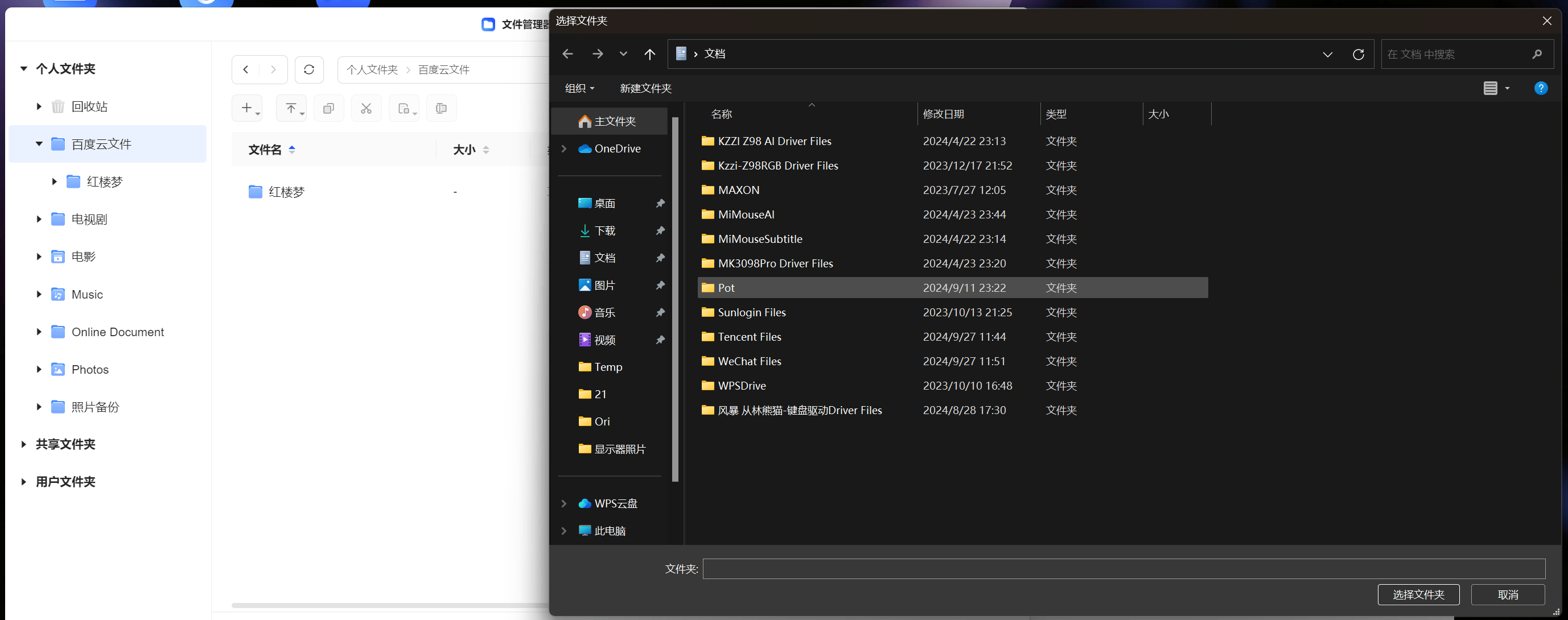The height and width of the screenshot is (620, 1568).
Task: Click the copy icon in toolbar
Action: 329,108
